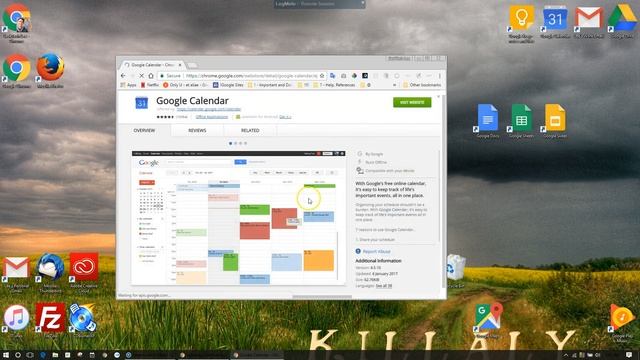This screenshot has height=360, width=640.
Task: Select the third screenshot carousel dot
Action: coord(240,143)
